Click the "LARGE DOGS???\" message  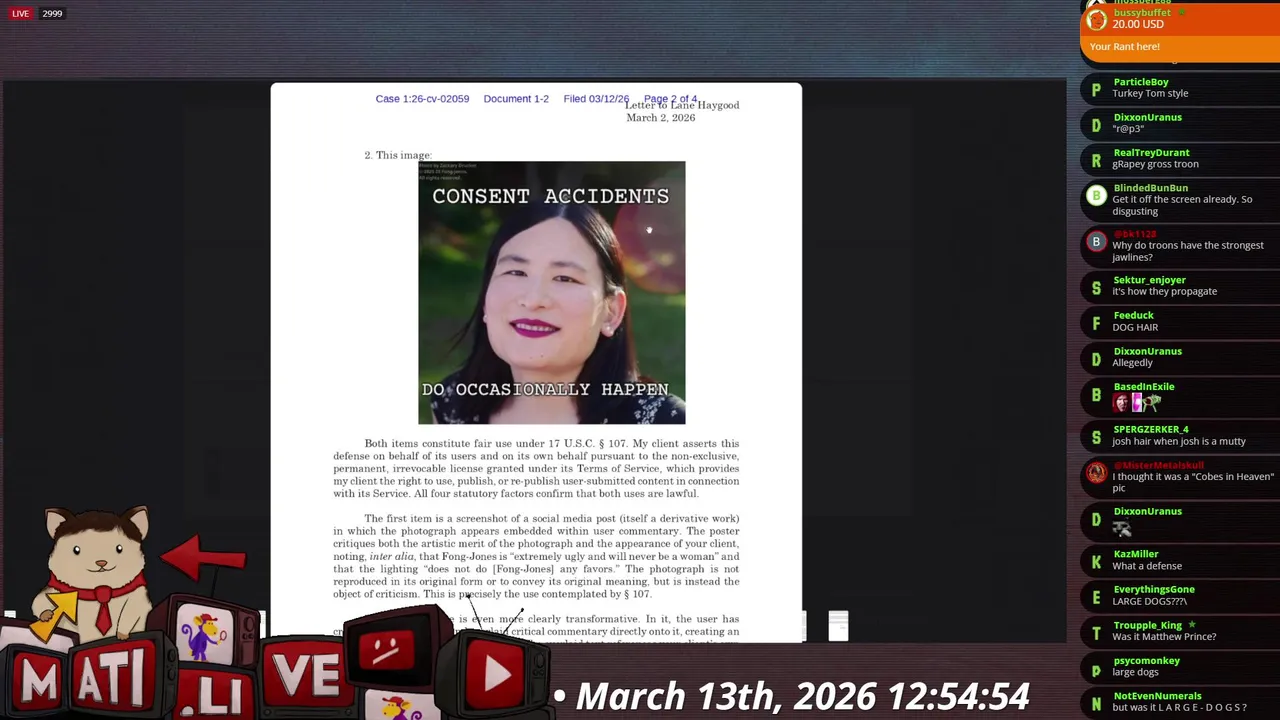pos(1151,601)
